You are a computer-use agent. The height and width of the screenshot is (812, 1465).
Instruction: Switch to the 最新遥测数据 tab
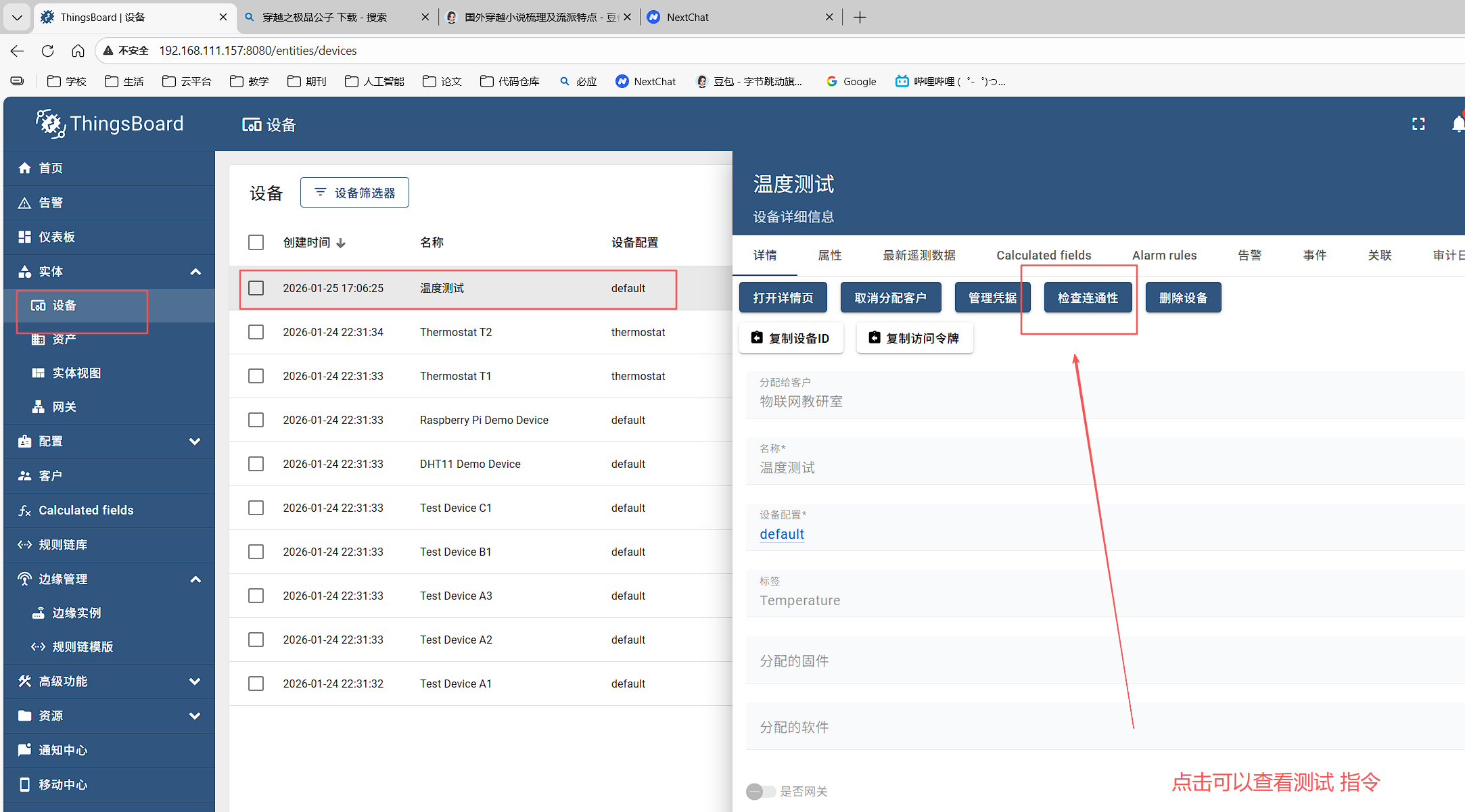pyautogui.click(x=918, y=256)
